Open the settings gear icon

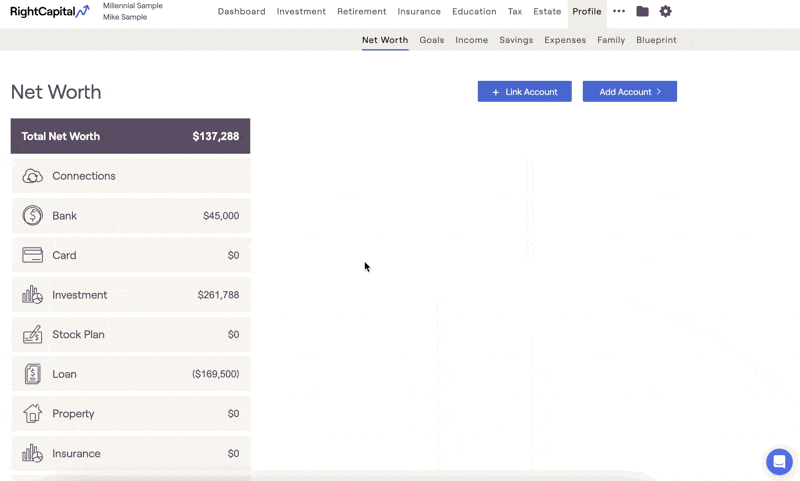[x=666, y=12]
